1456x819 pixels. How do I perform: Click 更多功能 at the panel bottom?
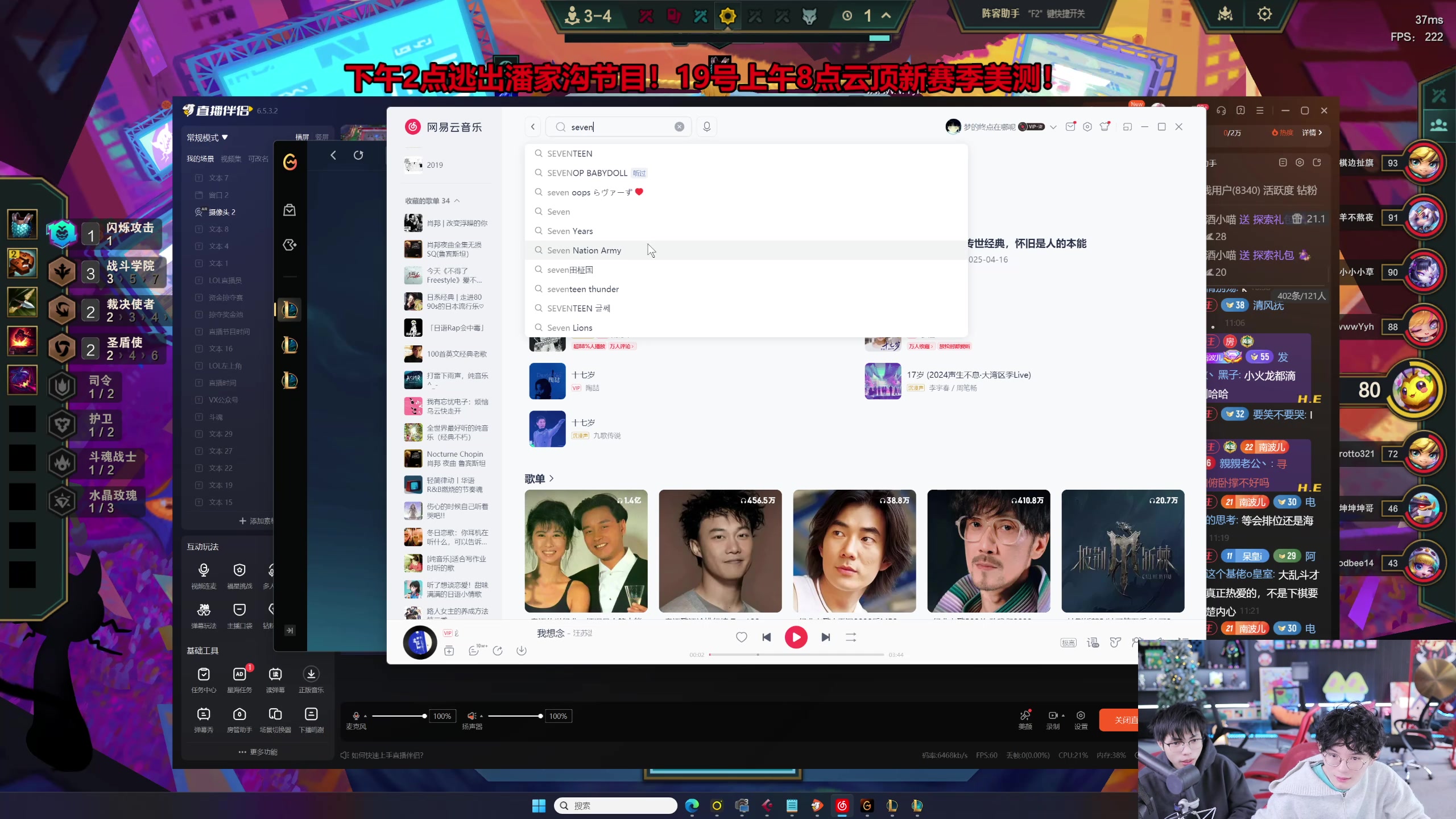click(x=258, y=752)
